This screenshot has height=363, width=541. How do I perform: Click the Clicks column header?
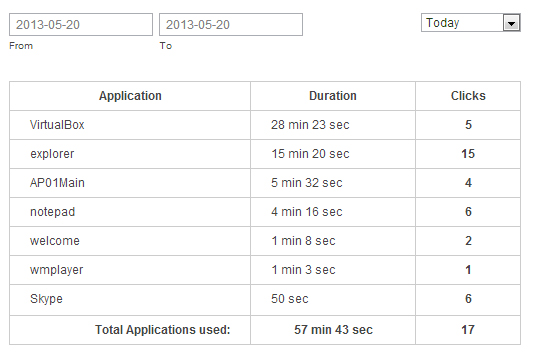[468, 96]
